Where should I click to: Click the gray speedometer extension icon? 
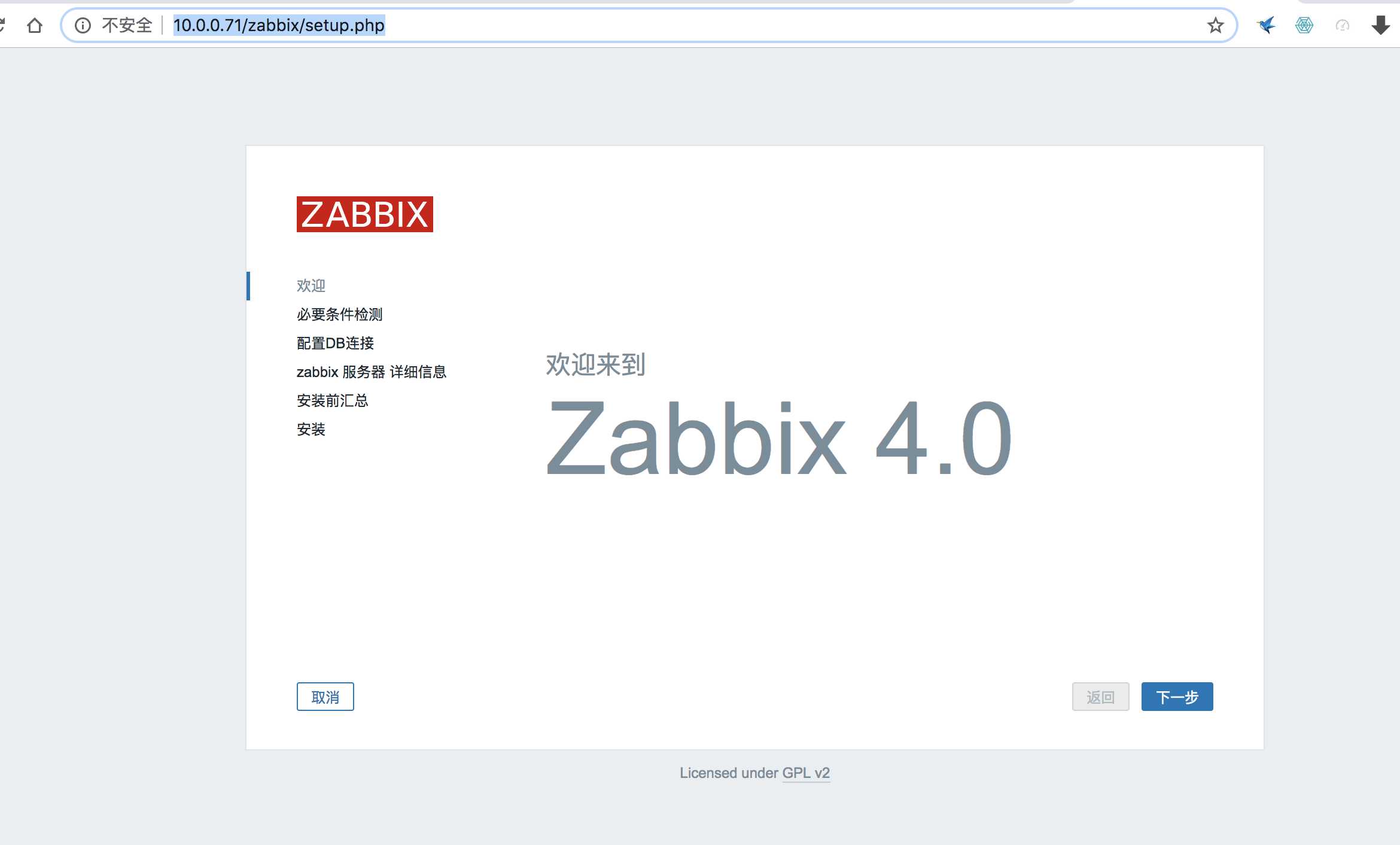click(x=1343, y=25)
